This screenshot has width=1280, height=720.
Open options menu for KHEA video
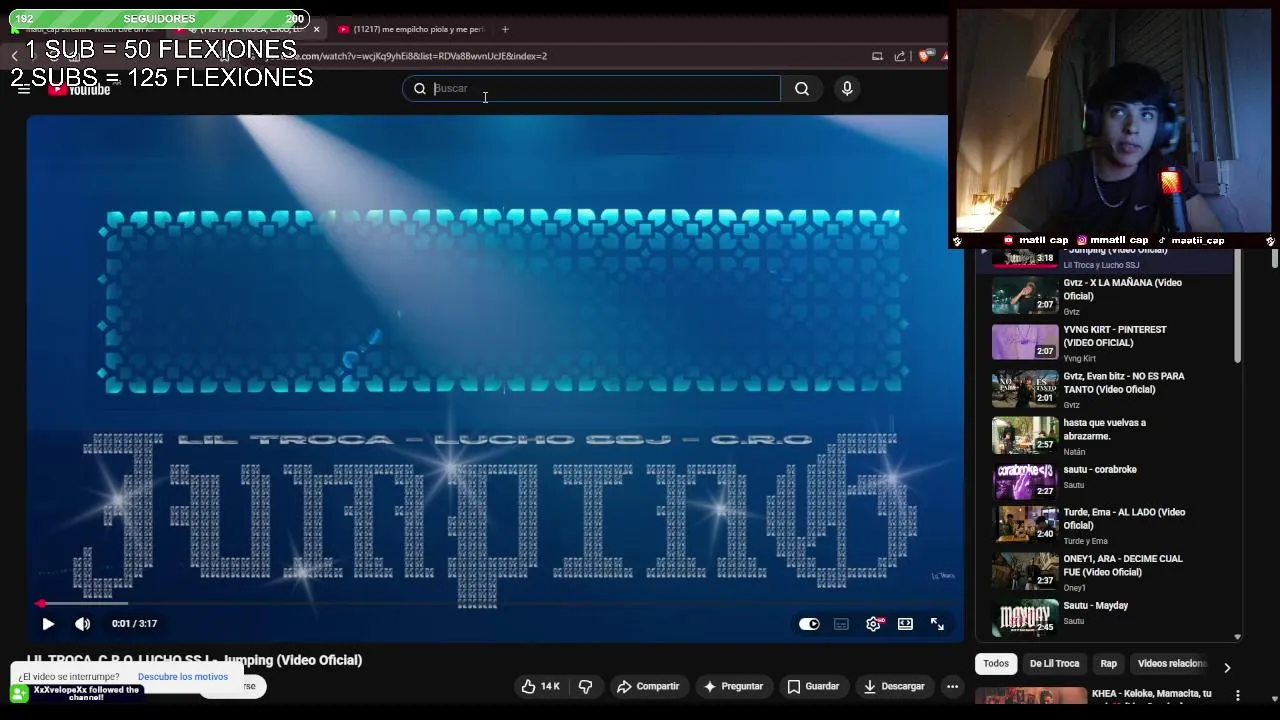click(x=1238, y=695)
